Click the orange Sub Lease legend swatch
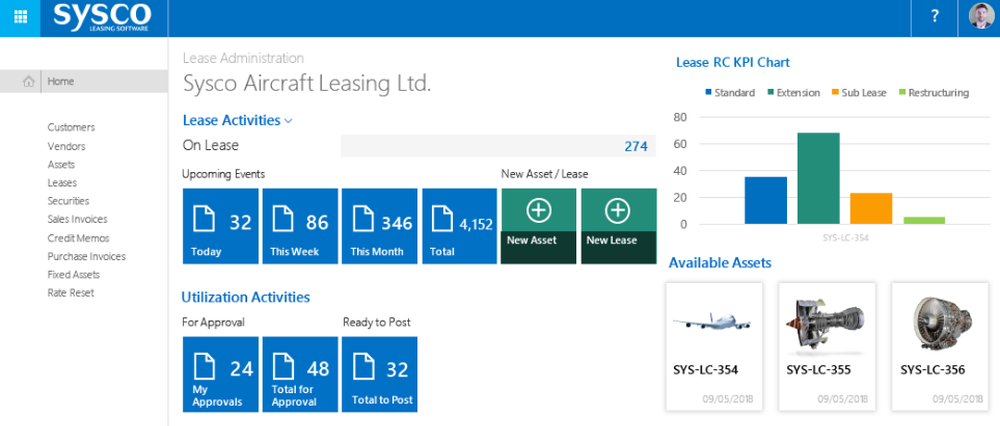The height and width of the screenshot is (426, 1000). (x=835, y=92)
